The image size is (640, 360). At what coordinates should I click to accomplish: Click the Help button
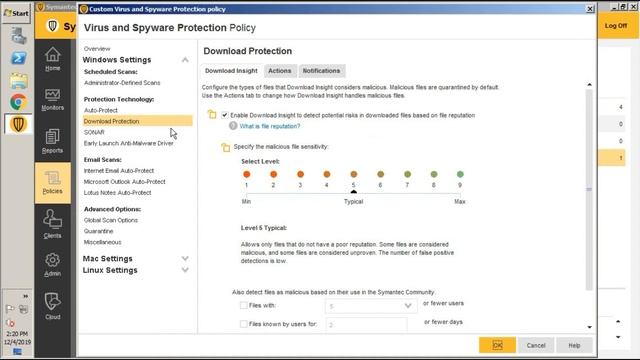tap(574, 345)
